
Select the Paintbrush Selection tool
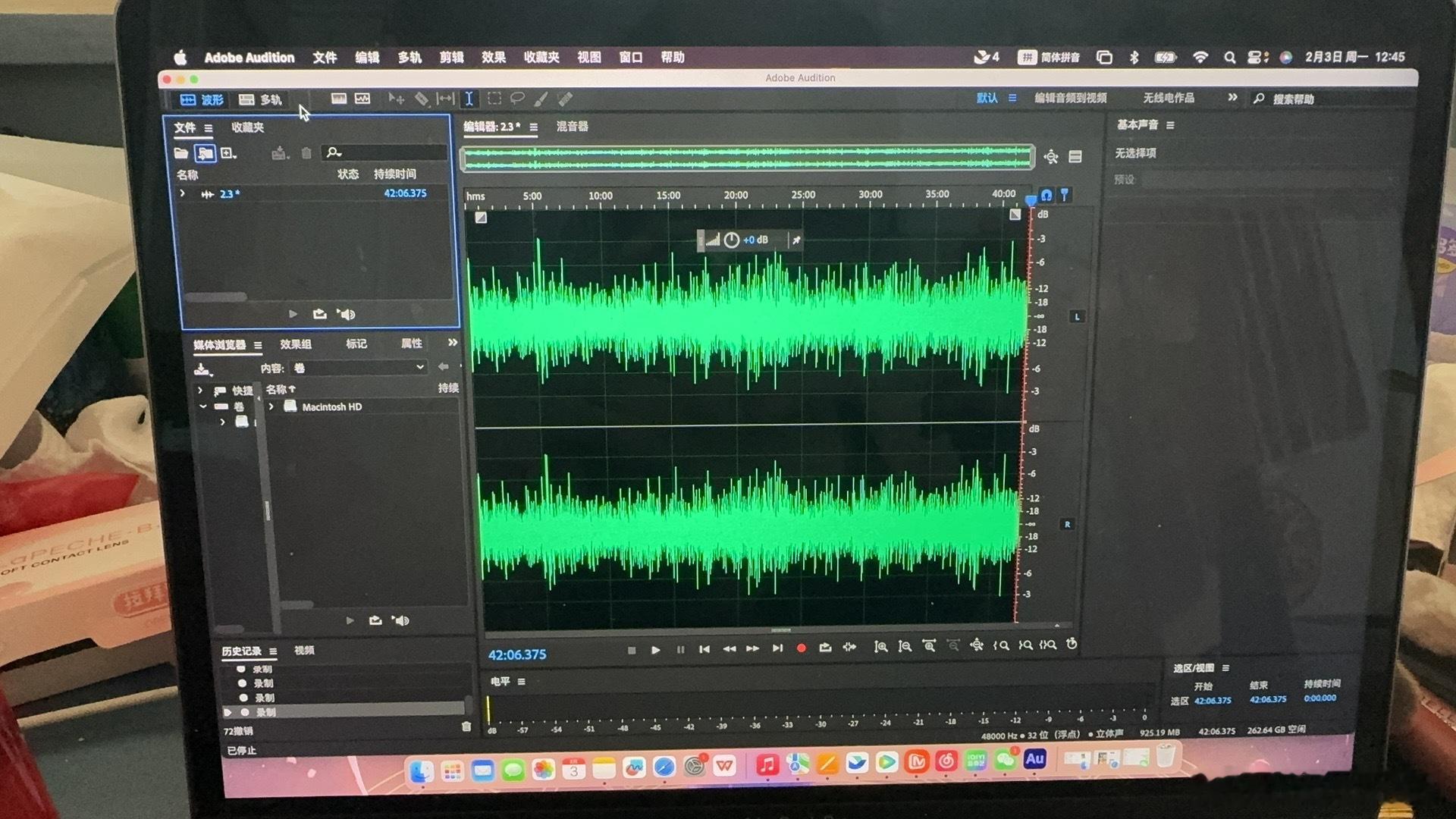click(x=541, y=99)
